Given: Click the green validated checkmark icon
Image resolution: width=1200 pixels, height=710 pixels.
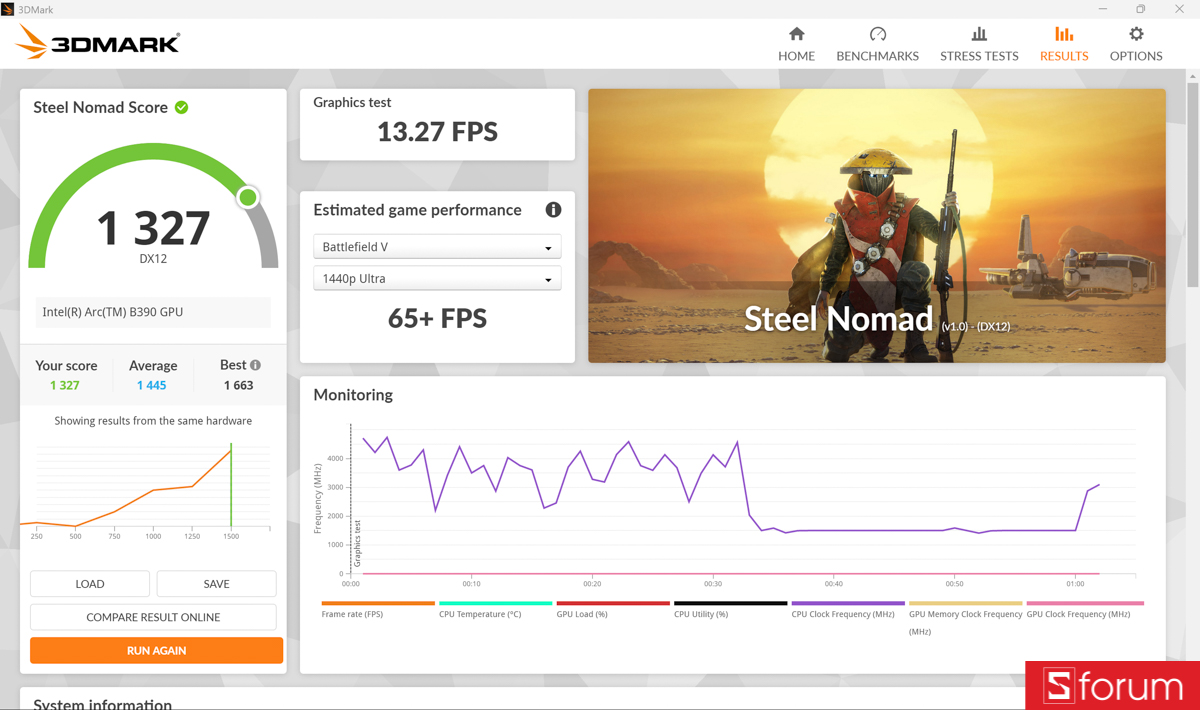Looking at the screenshot, I should pyautogui.click(x=182, y=107).
